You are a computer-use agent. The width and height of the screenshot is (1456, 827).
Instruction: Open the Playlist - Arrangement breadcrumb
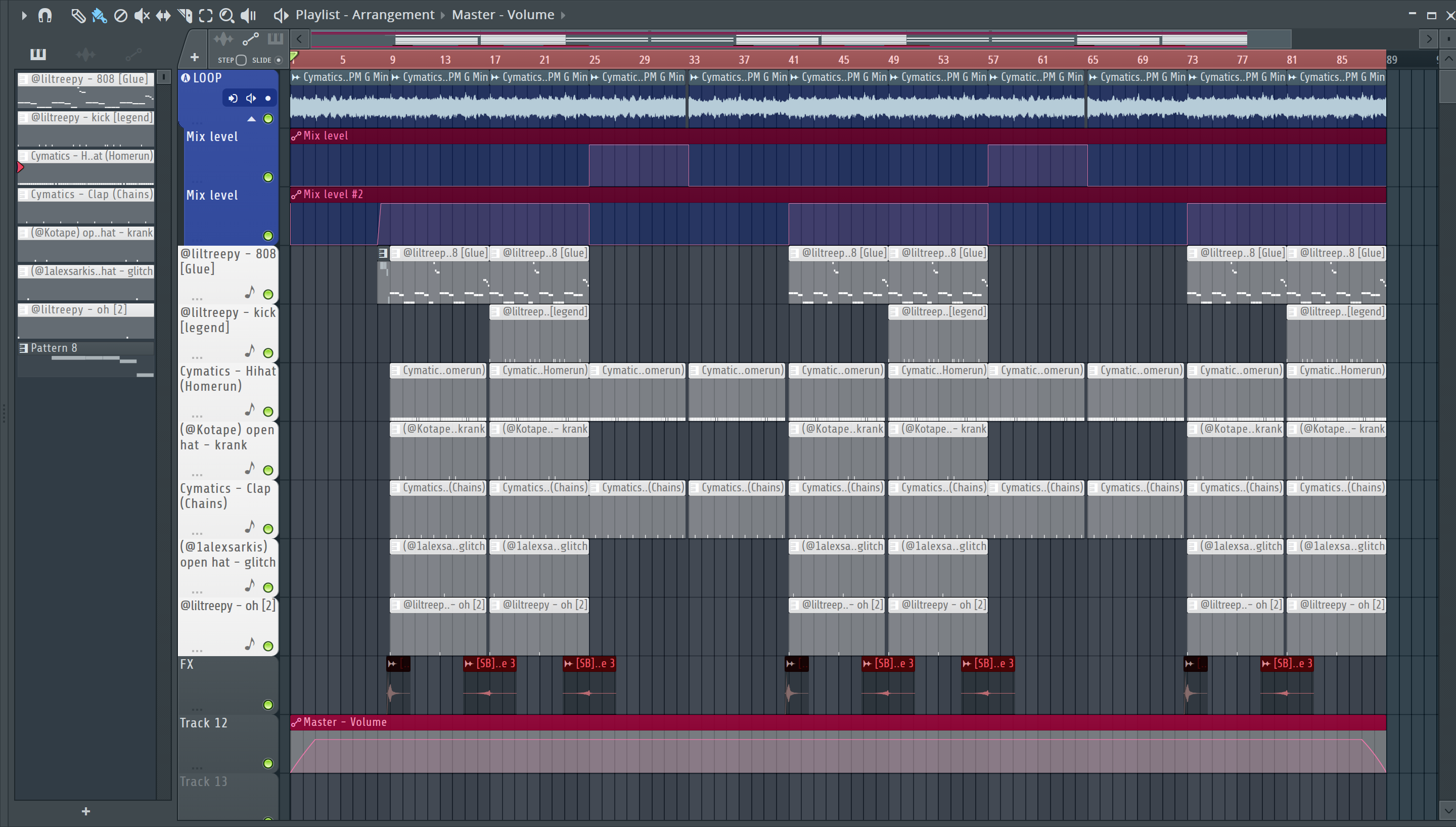[x=365, y=15]
